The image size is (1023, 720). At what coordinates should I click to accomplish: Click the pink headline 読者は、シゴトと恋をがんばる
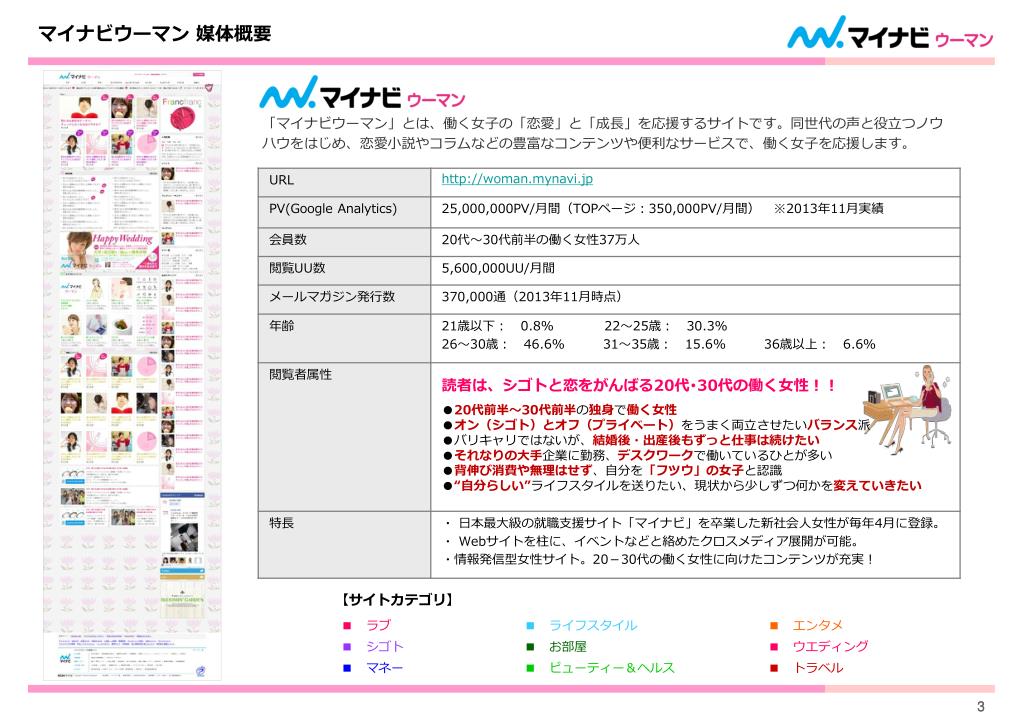[x=639, y=385]
